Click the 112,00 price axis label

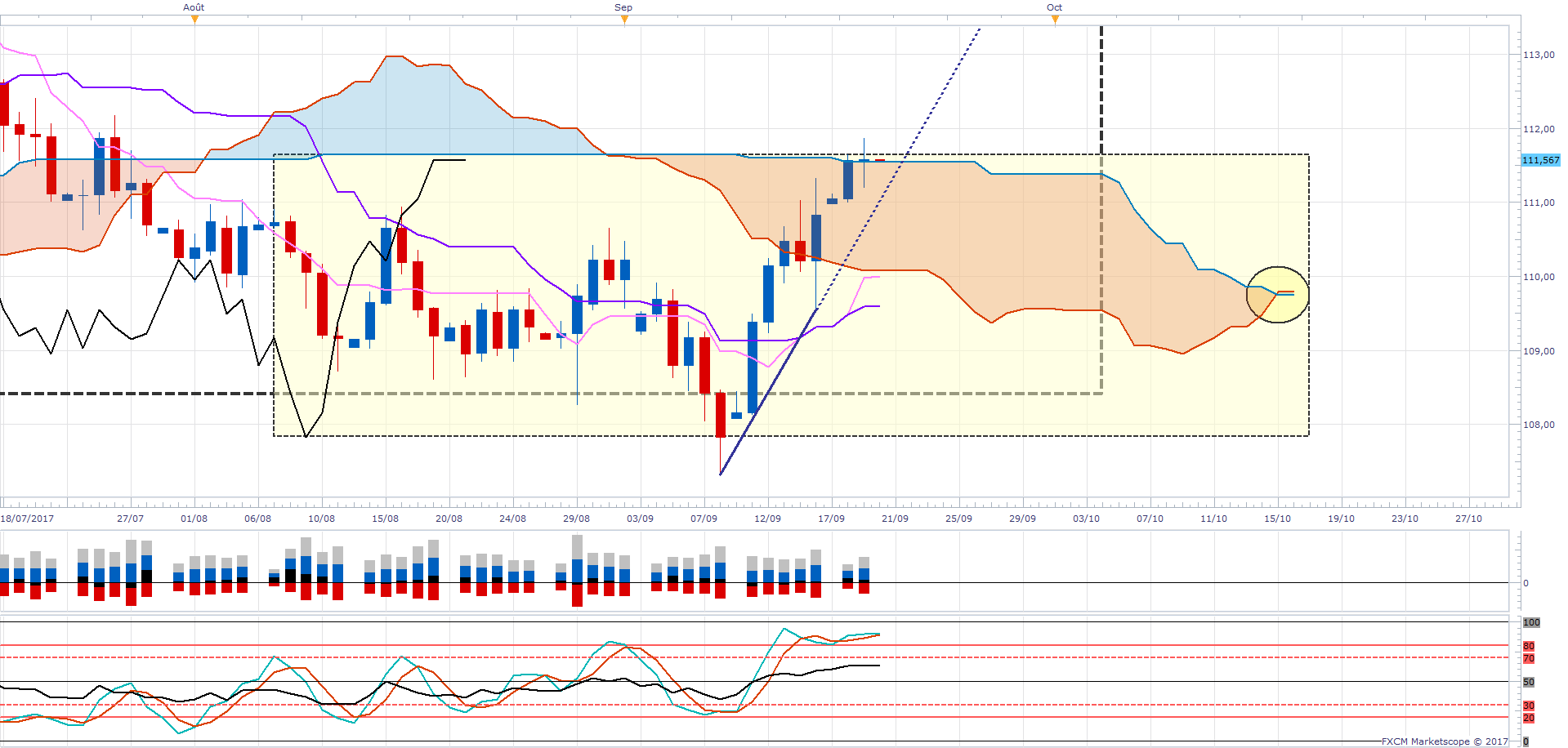click(x=1539, y=129)
